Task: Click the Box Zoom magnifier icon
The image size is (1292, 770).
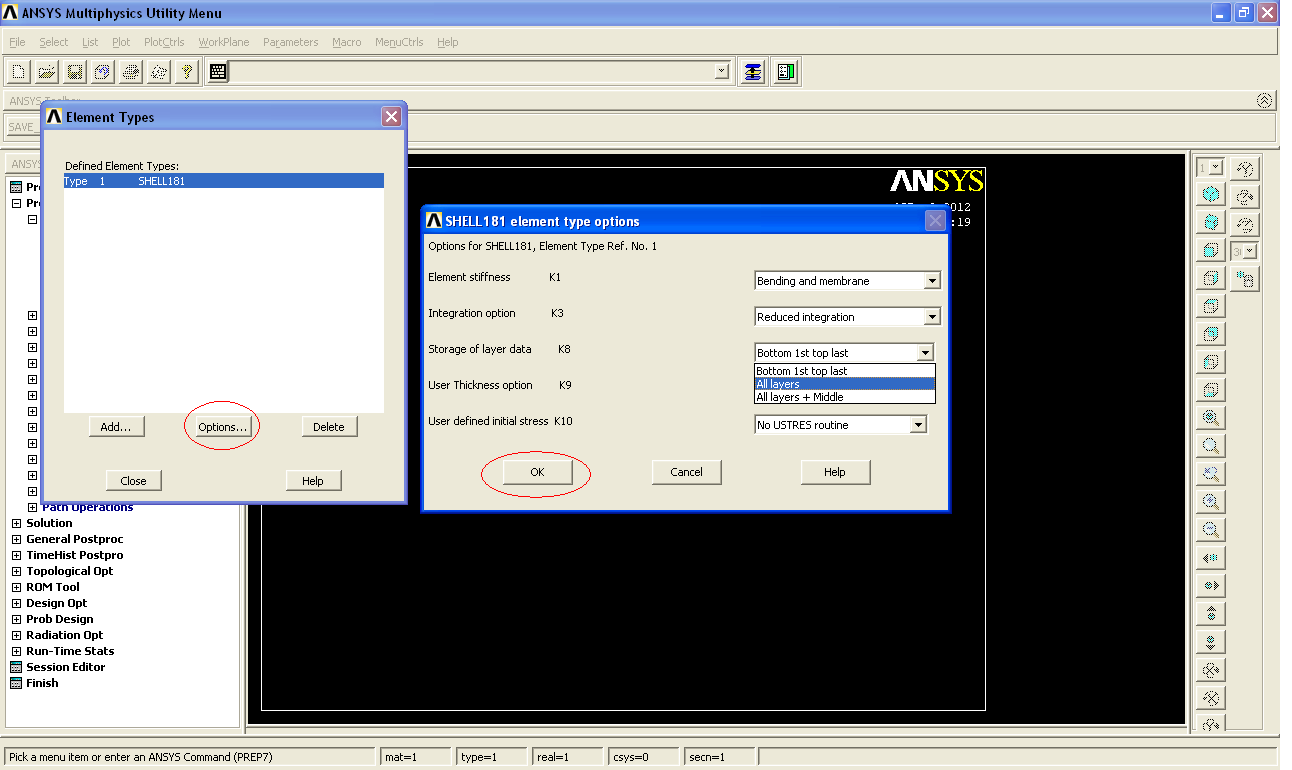Action: point(1211,447)
